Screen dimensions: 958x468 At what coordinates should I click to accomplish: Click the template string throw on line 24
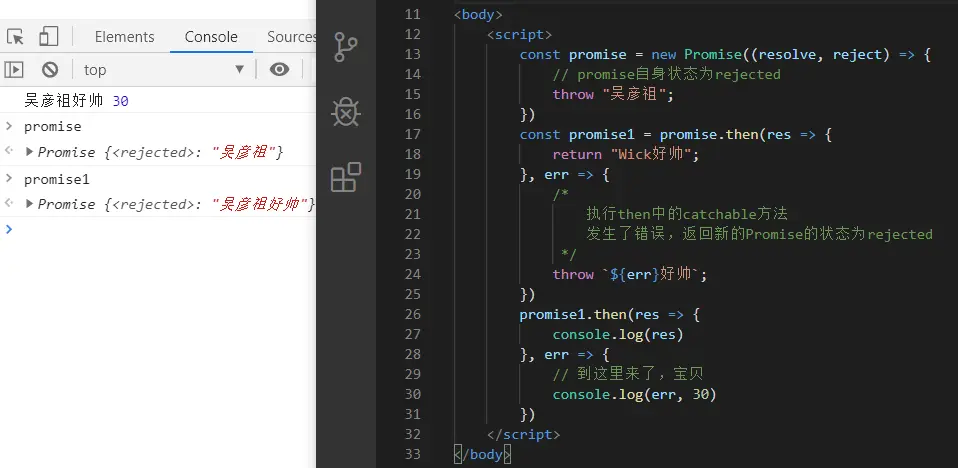[630, 274]
